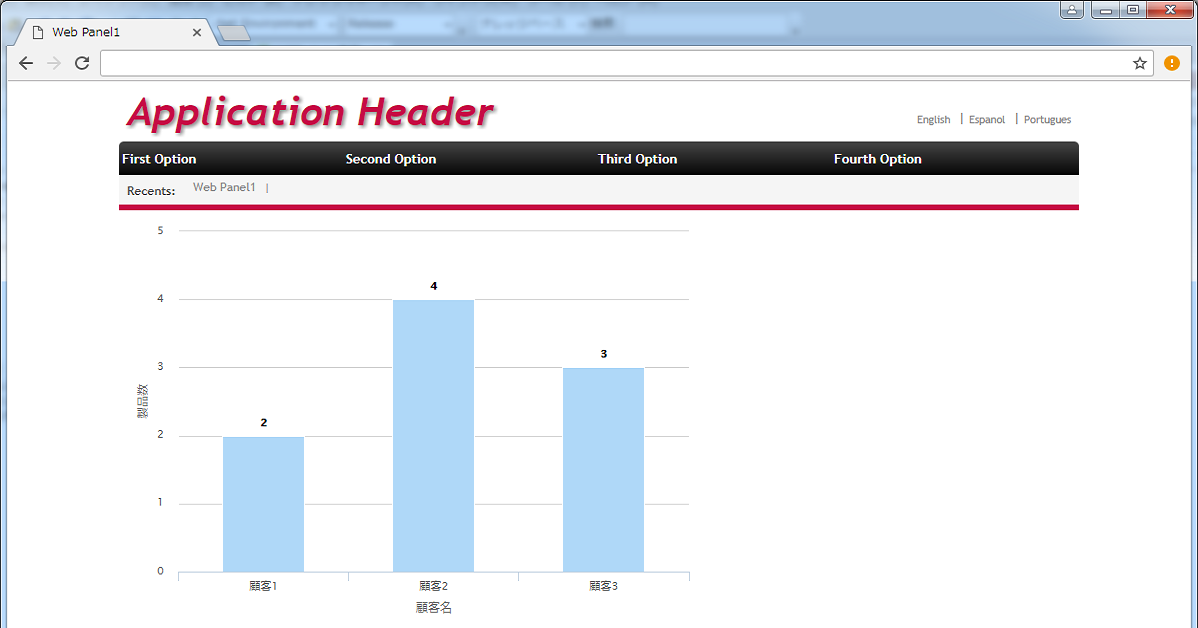Open a new browser tab

[x=233, y=33]
